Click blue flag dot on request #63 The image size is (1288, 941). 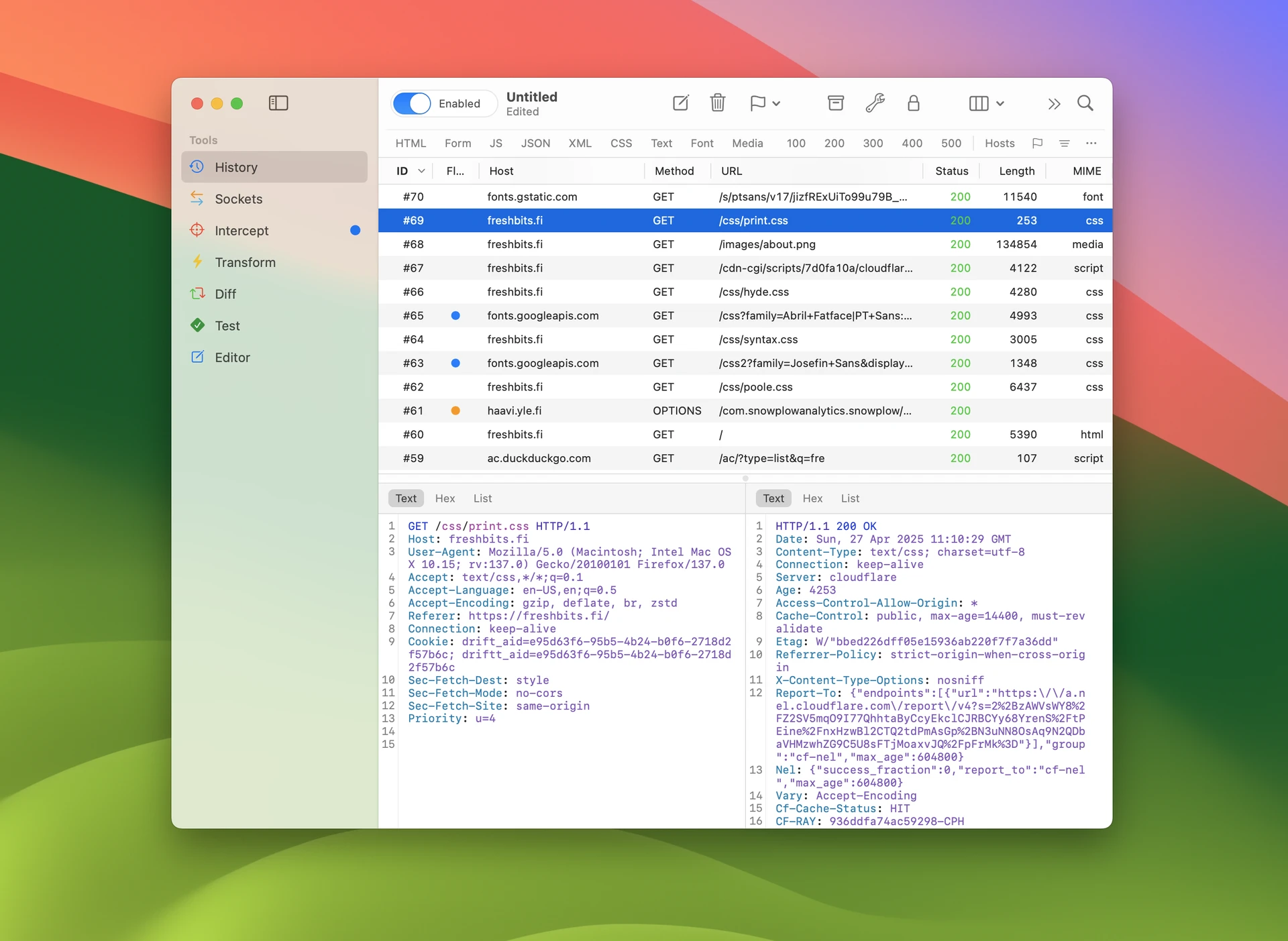tap(455, 363)
